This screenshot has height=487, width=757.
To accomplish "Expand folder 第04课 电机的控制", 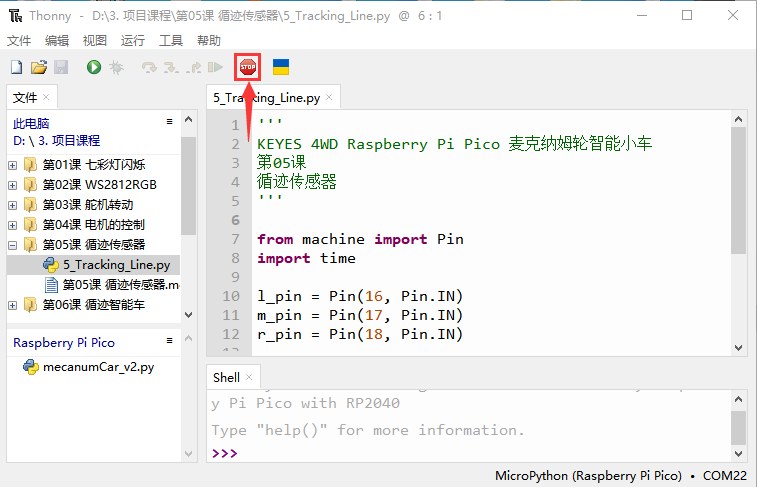I will [13, 225].
